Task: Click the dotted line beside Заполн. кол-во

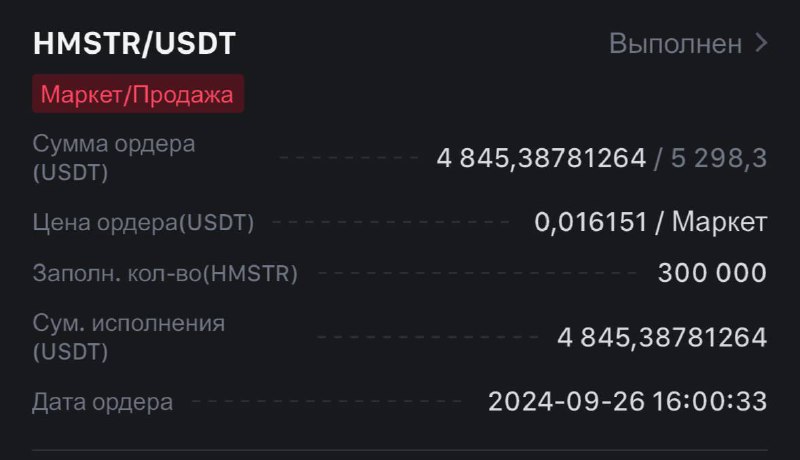Action: click(x=477, y=273)
